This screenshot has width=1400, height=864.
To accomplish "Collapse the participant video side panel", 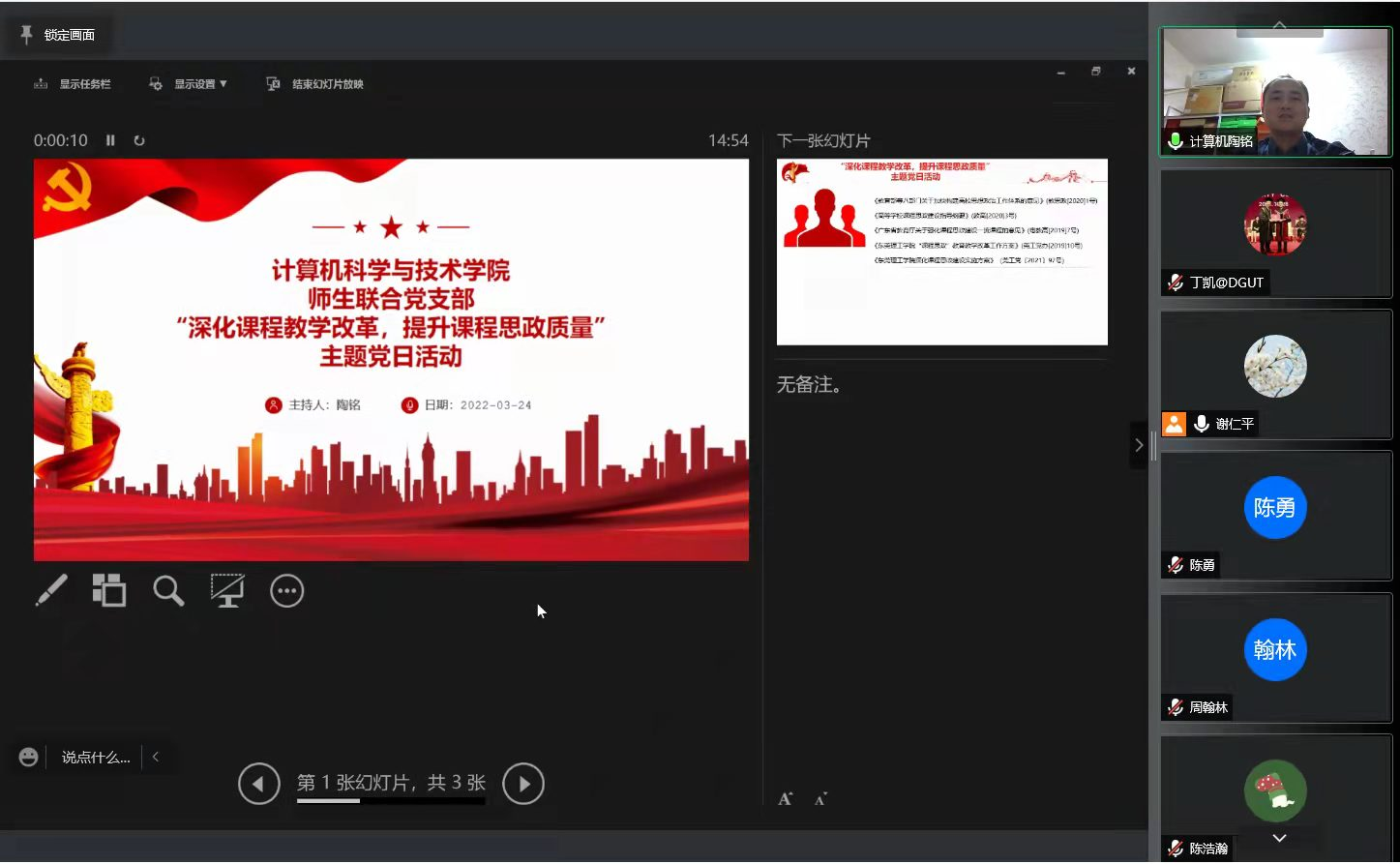I will (1139, 445).
